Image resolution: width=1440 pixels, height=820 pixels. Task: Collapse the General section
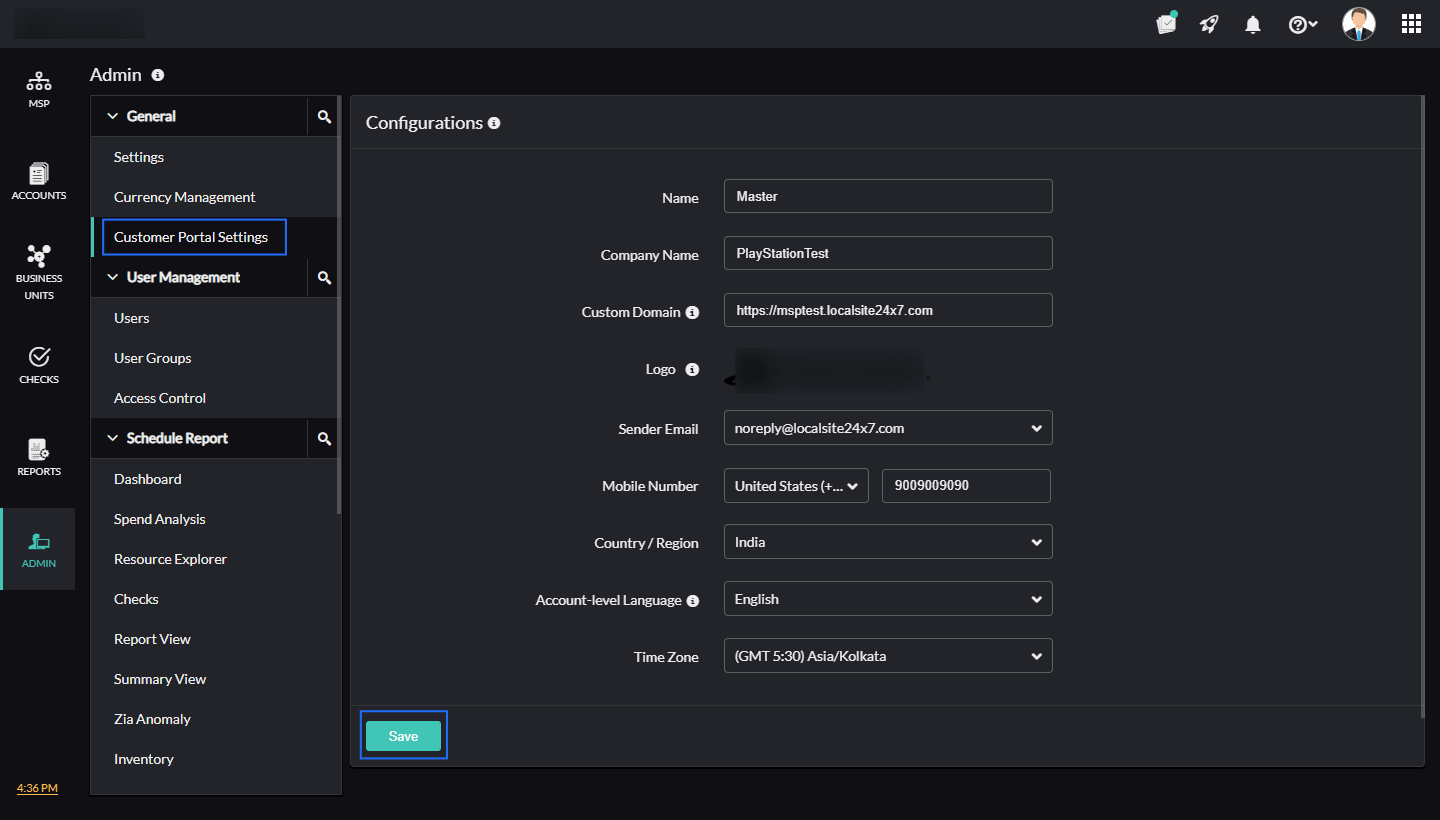[112, 116]
